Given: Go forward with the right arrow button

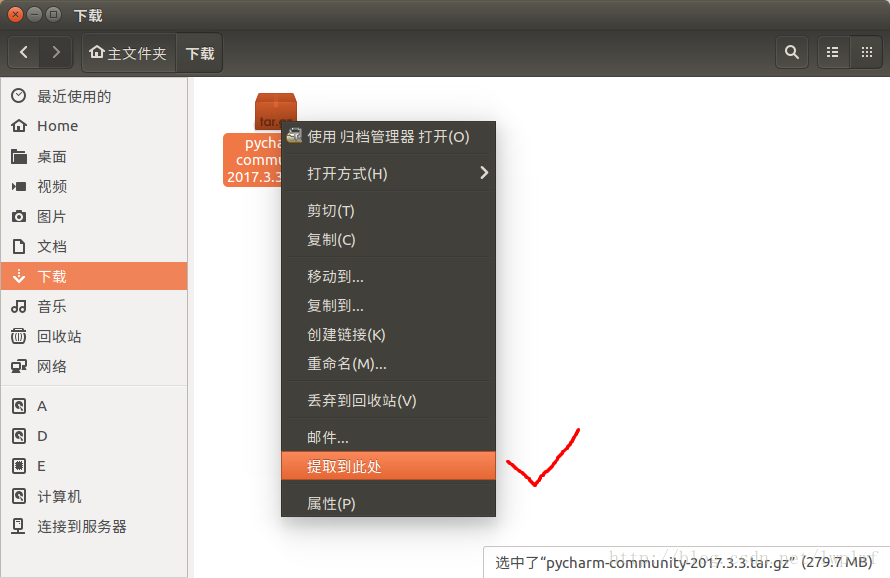Looking at the screenshot, I should pos(56,53).
